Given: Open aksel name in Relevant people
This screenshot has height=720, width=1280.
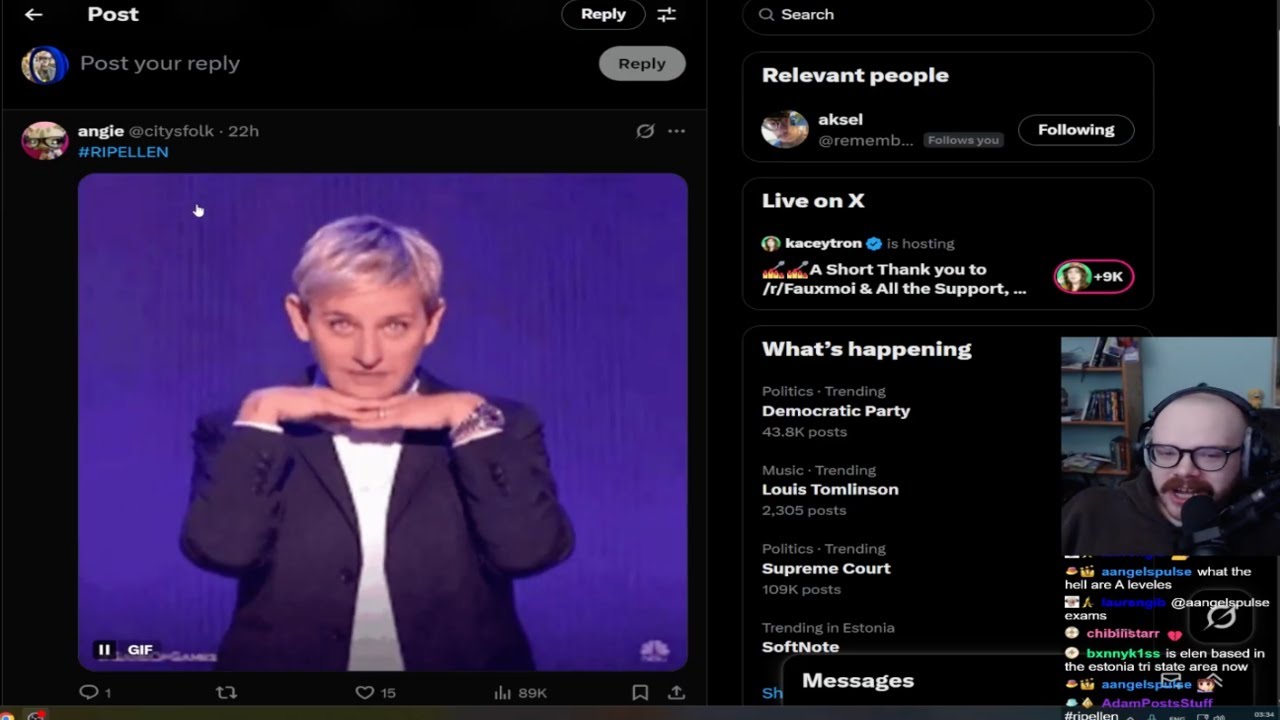Looking at the screenshot, I should (x=840, y=120).
